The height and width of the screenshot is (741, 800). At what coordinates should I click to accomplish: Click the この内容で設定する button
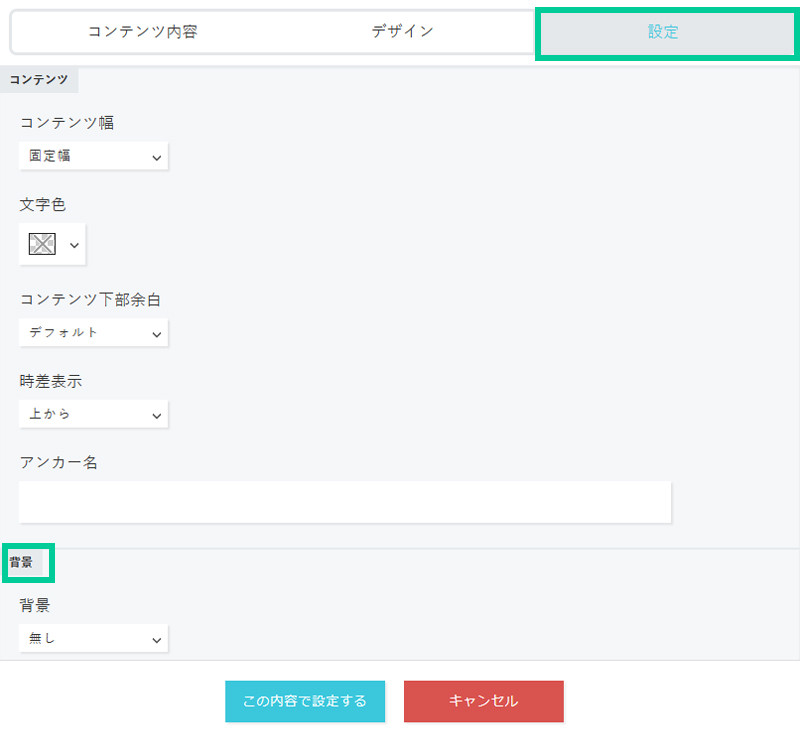(305, 701)
